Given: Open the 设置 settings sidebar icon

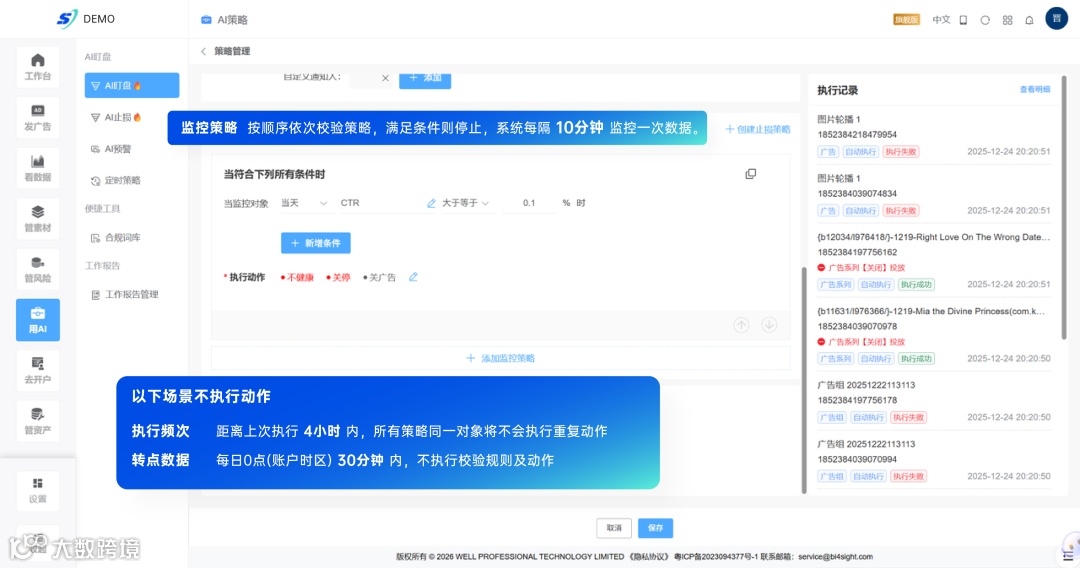Looking at the screenshot, I should pyautogui.click(x=38, y=490).
